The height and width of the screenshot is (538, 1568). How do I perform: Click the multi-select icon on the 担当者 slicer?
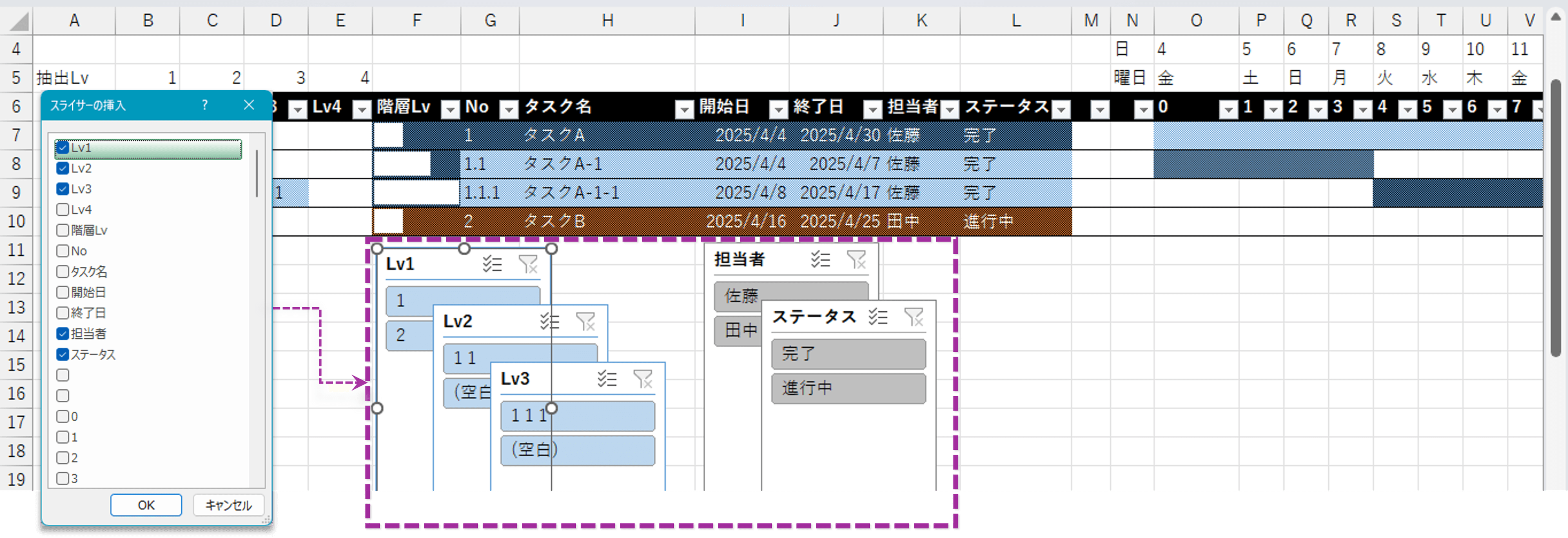pyautogui.click(x=820, y=259)
